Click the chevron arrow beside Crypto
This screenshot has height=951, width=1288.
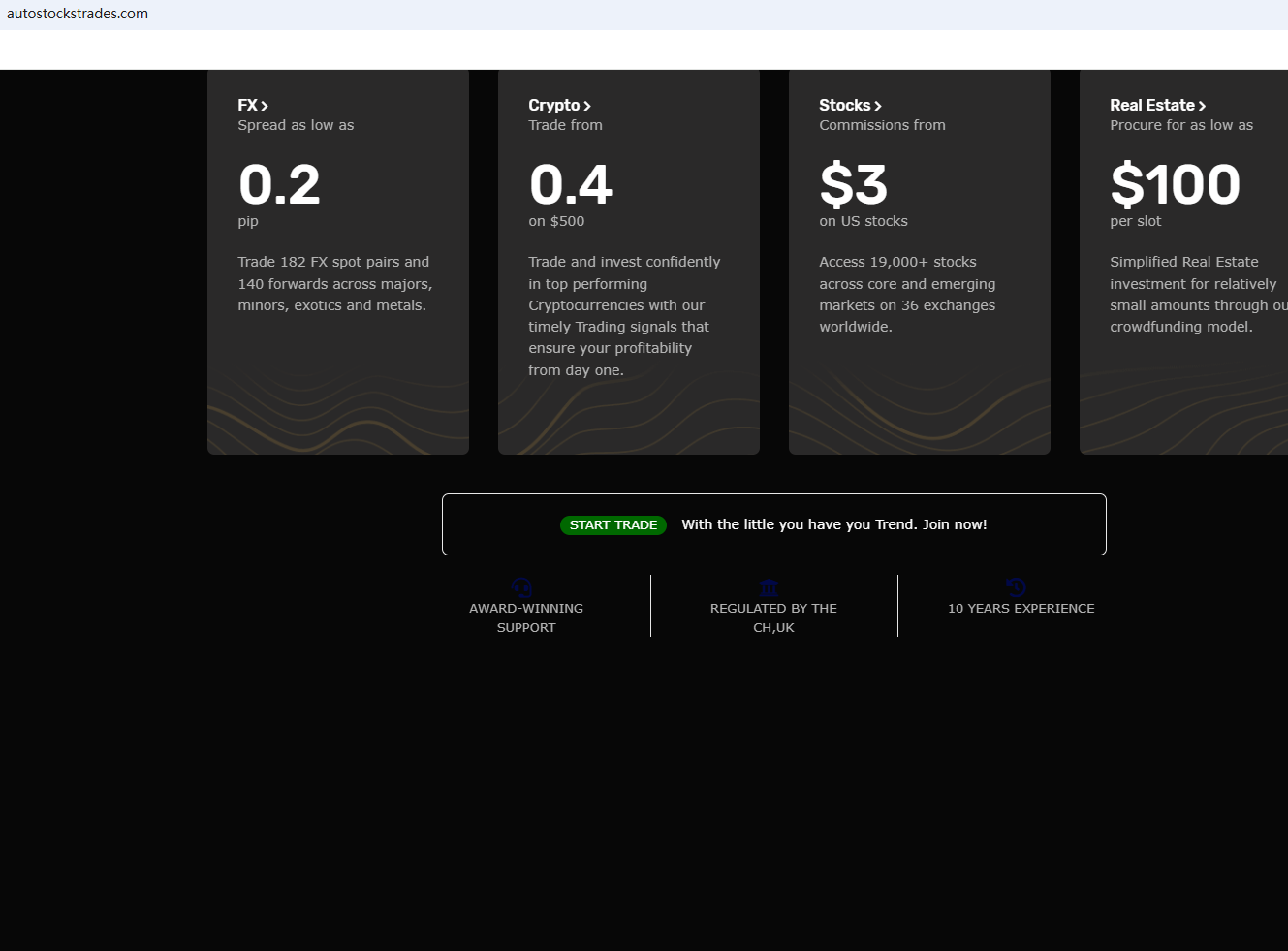[587, 106]
